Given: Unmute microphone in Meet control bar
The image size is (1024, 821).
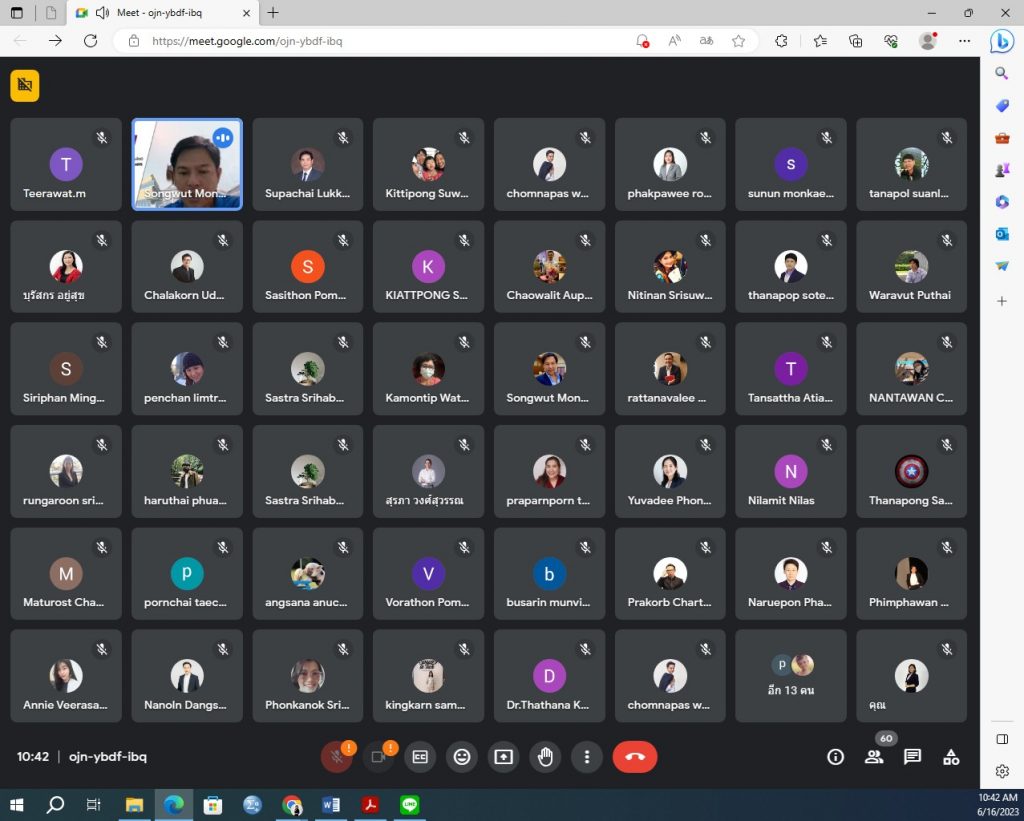Looking at the screenshot, I should coord(337,757).
